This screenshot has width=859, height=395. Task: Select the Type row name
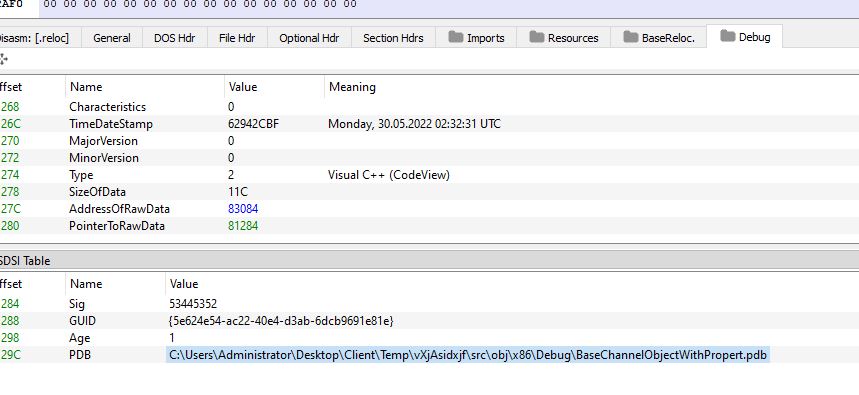(81, 175)
